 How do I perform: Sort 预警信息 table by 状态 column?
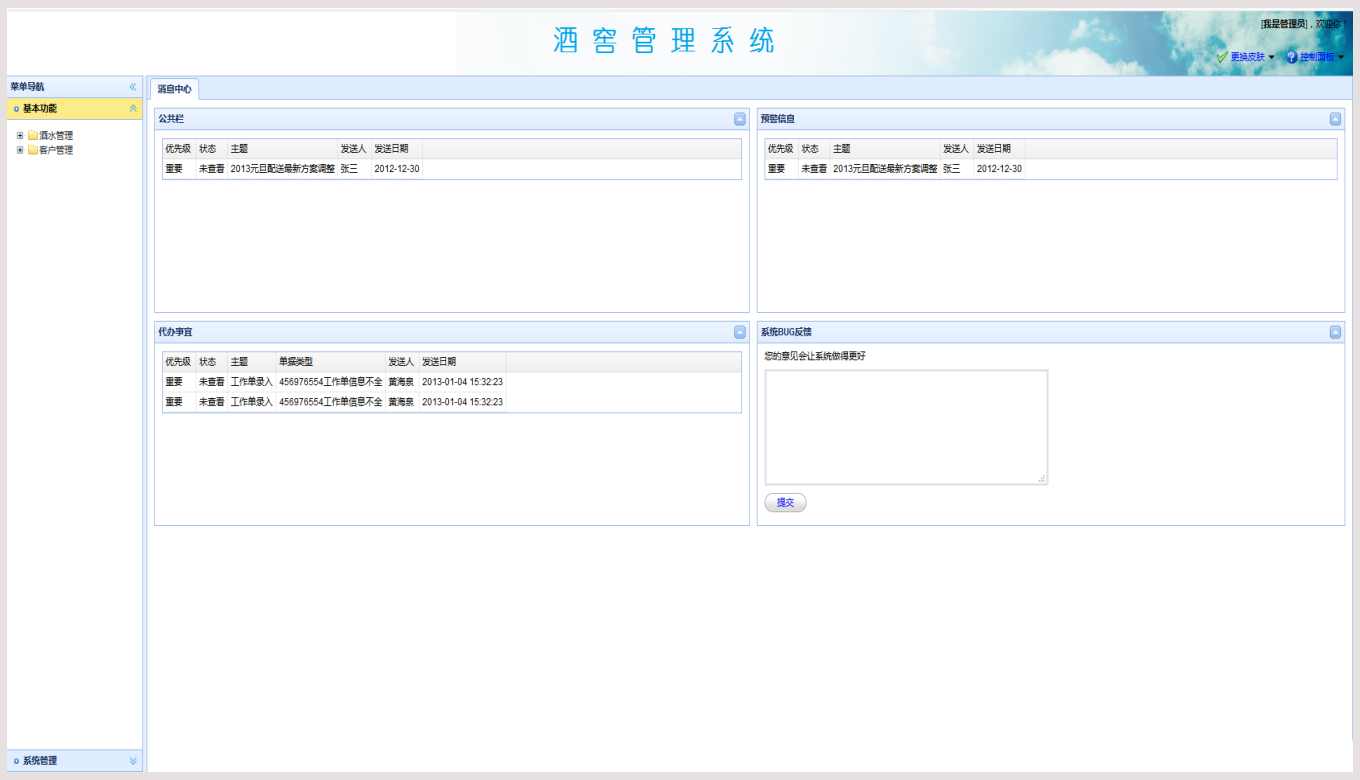[814, 149]
